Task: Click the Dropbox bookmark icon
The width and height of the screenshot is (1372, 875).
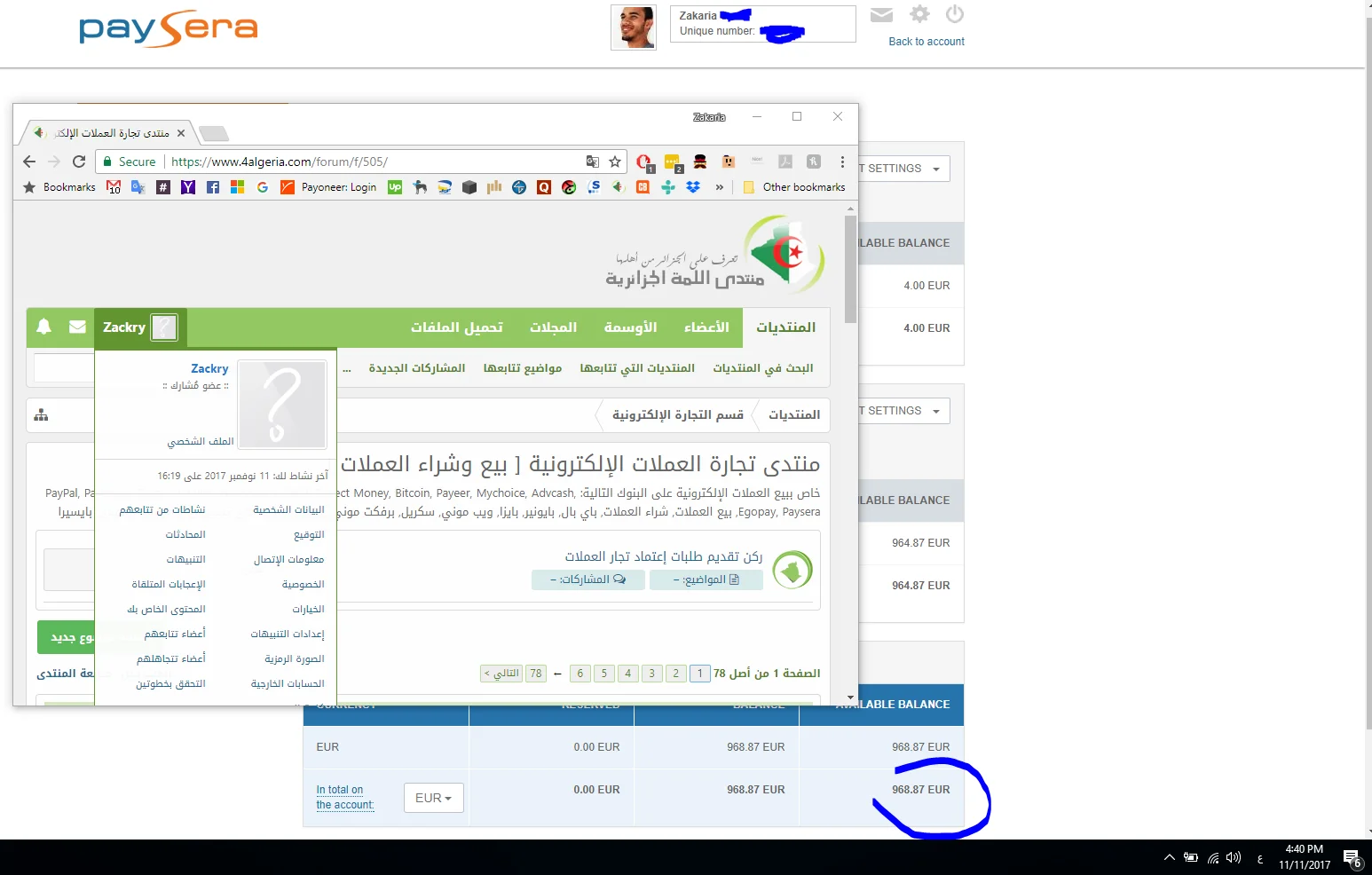Action: (x=693, y=187)
